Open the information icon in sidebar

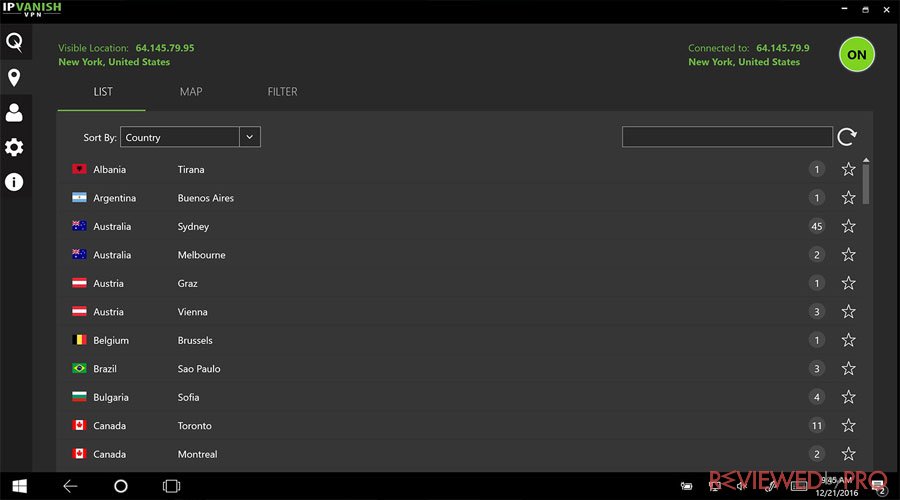(14, 182)
